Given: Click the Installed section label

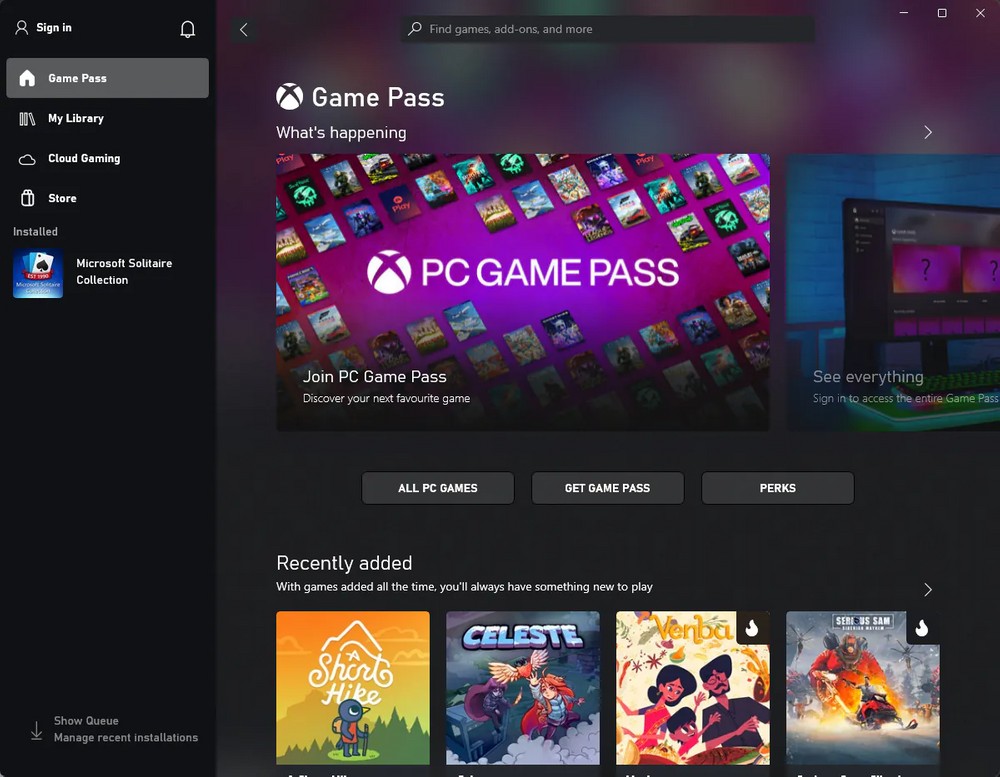Looking at the screenshot, I should pos(35,232).
